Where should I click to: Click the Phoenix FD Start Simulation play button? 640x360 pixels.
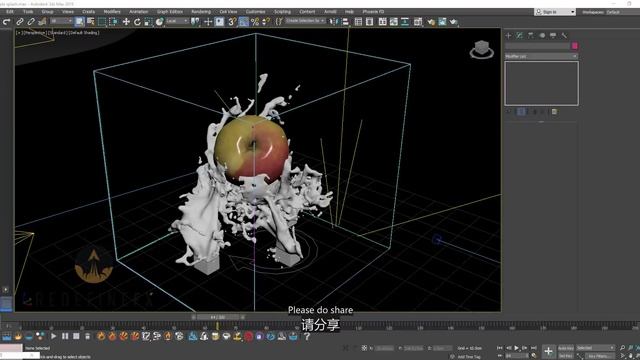tap(53, 336)
